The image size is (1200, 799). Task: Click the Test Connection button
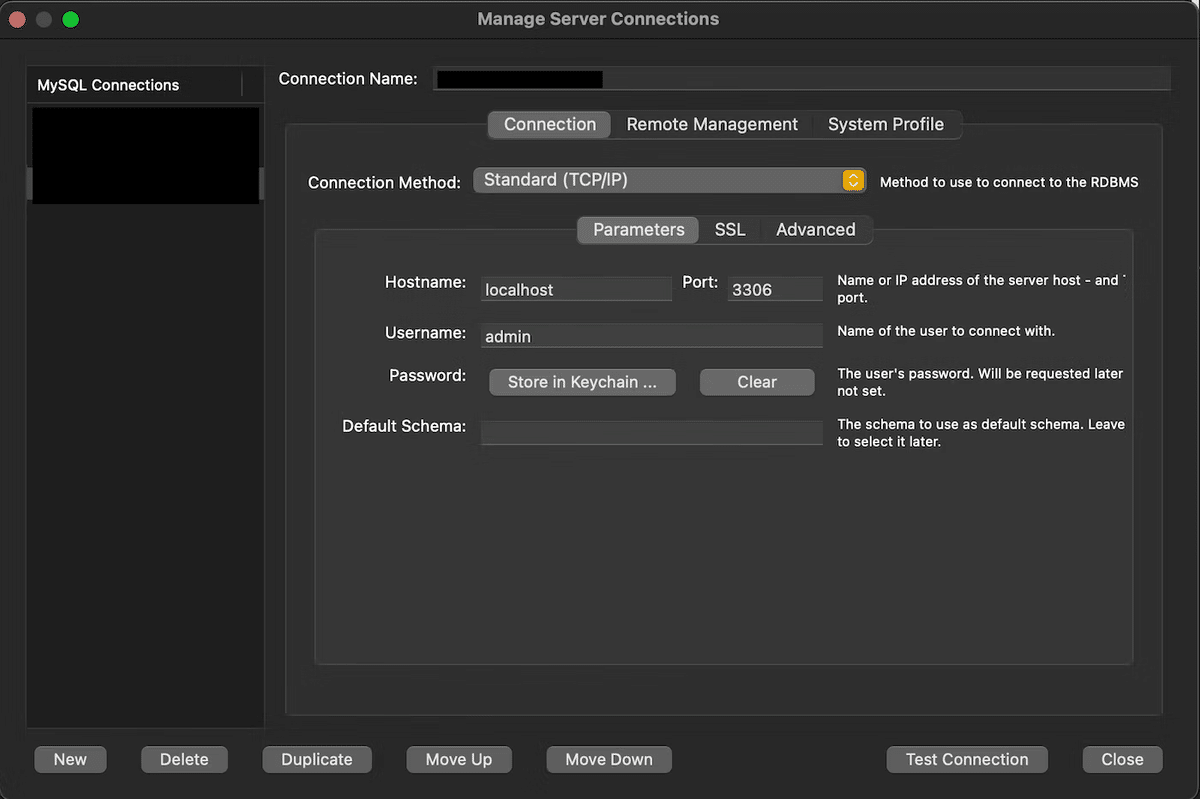pyautogui.click(x=967, y=759)
